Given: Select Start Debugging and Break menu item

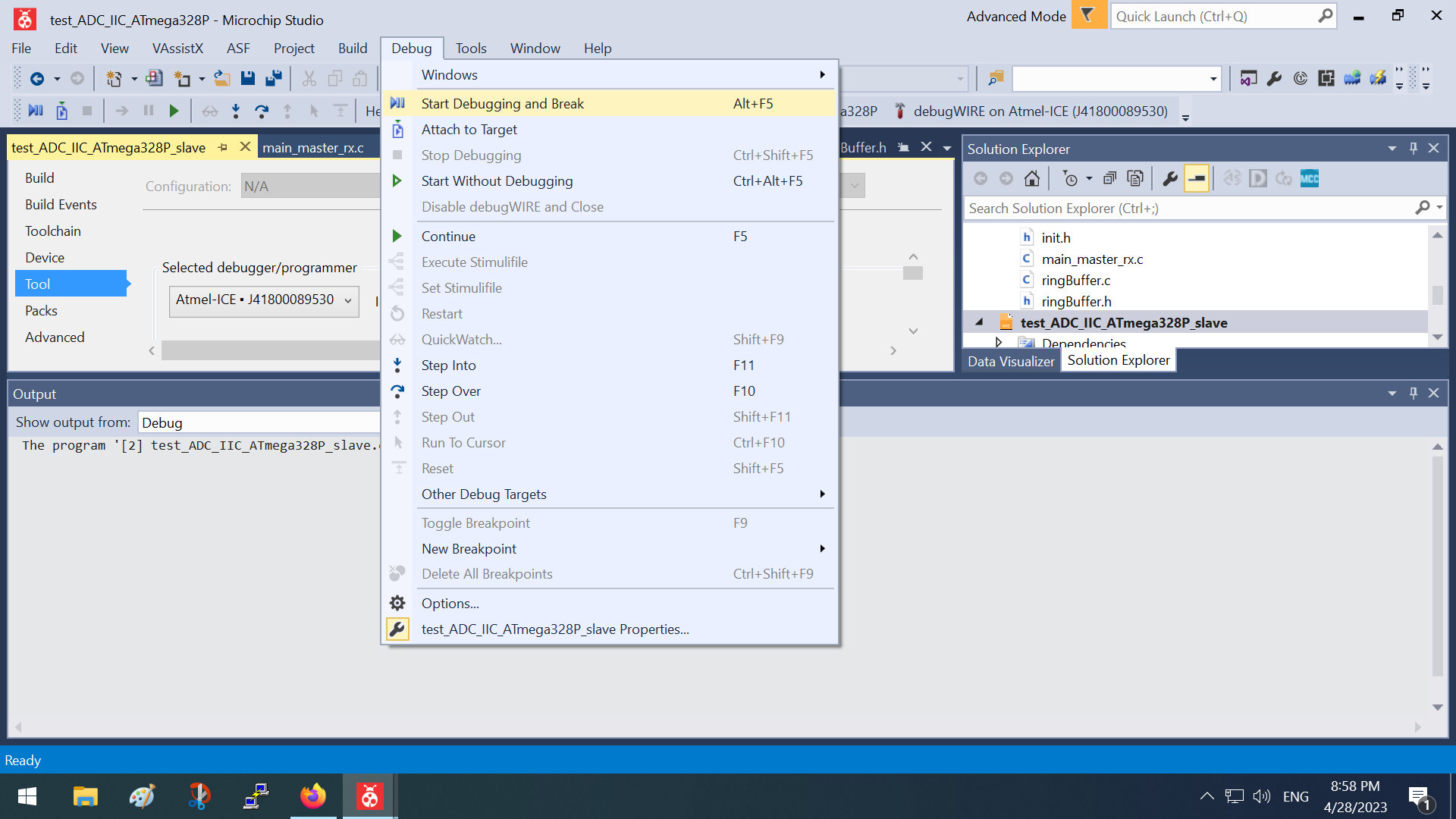Looking at the screenshot, I should click(x=502, y=104).
